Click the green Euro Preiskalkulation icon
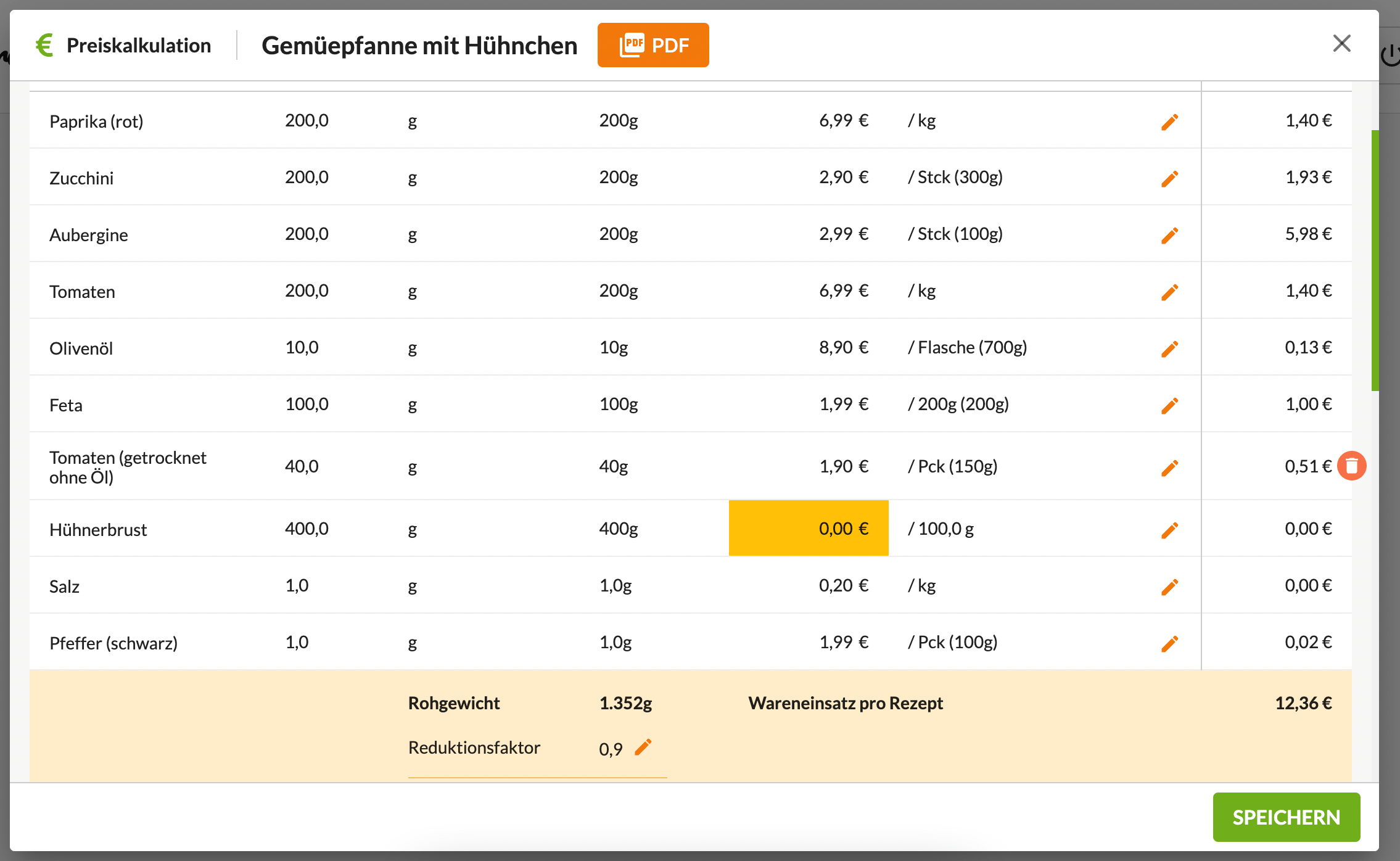The height and width of the screenshot is (861, 1400). pos(44,45)
